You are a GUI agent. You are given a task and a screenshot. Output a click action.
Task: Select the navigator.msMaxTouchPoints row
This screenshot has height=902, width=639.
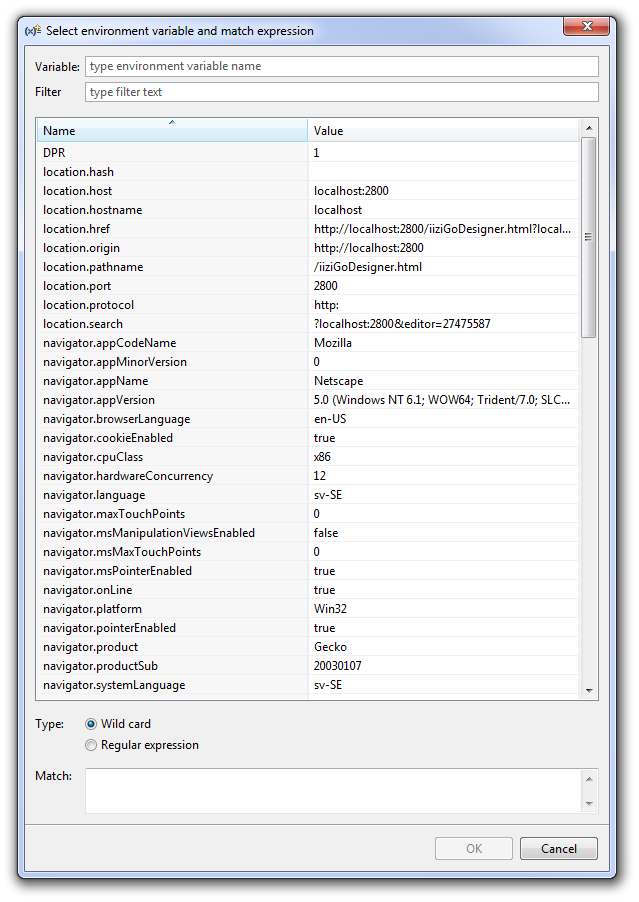(308, 552)
